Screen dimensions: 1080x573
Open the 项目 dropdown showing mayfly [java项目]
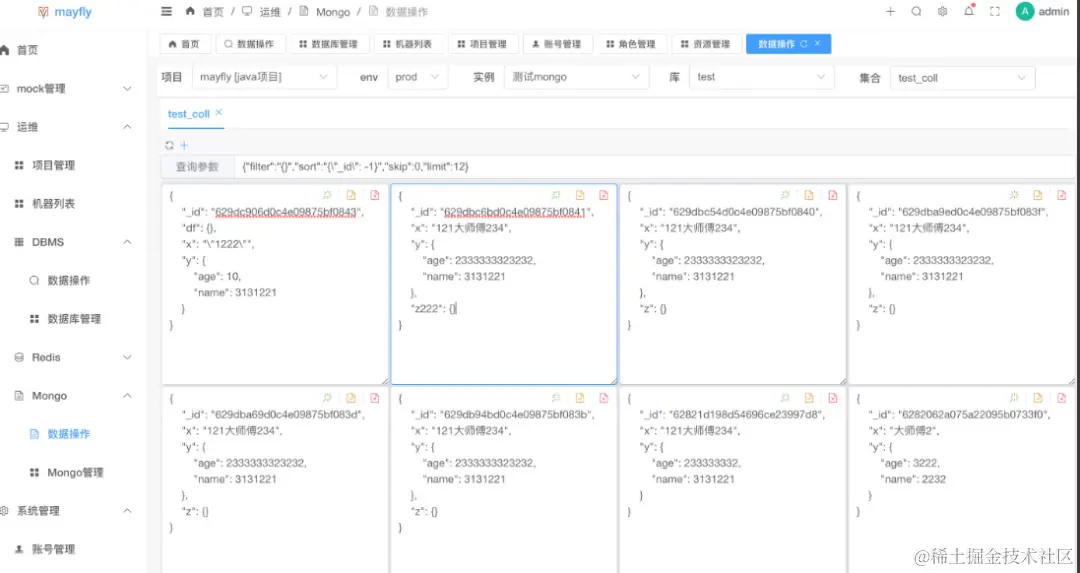pos(264,77)
